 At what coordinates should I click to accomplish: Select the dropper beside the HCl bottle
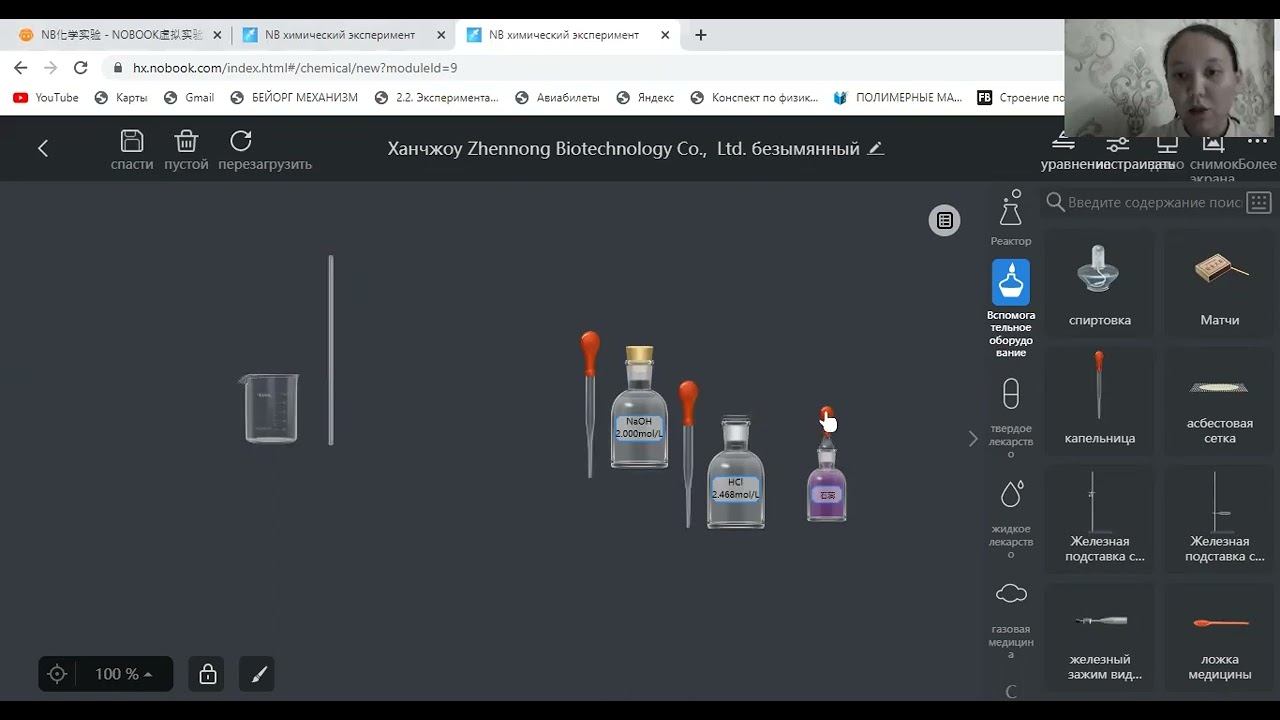coord(688,453)
